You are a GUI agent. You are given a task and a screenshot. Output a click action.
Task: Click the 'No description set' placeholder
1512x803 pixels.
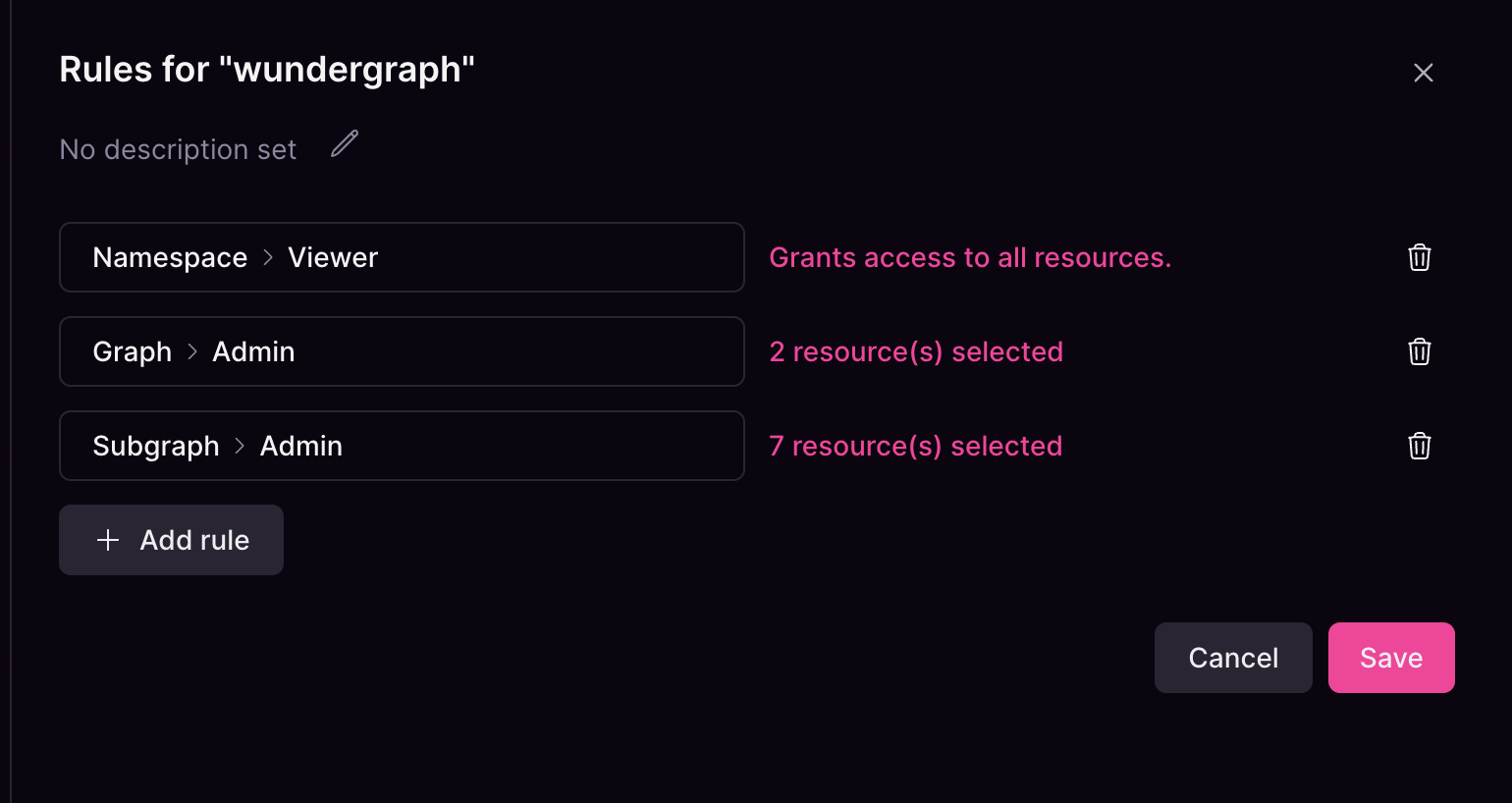[178, 149]
